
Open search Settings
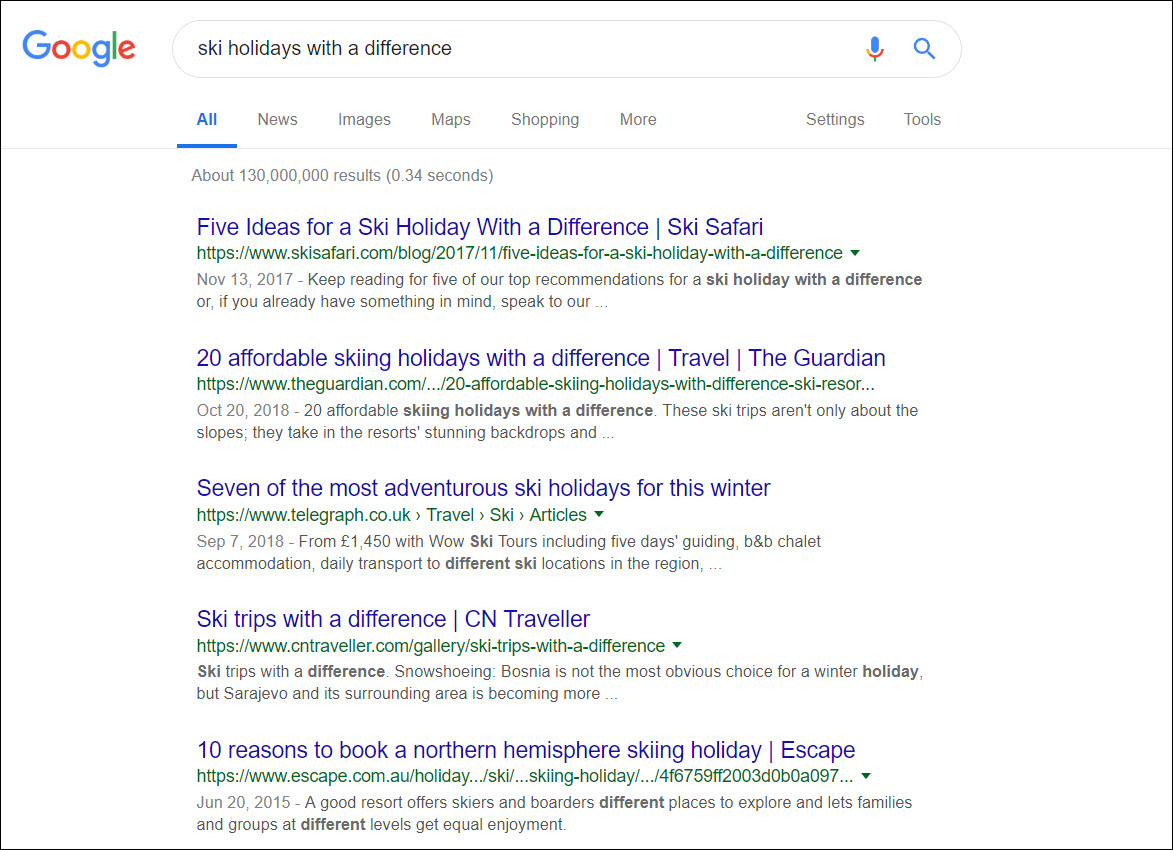click(x=835, y=120)
